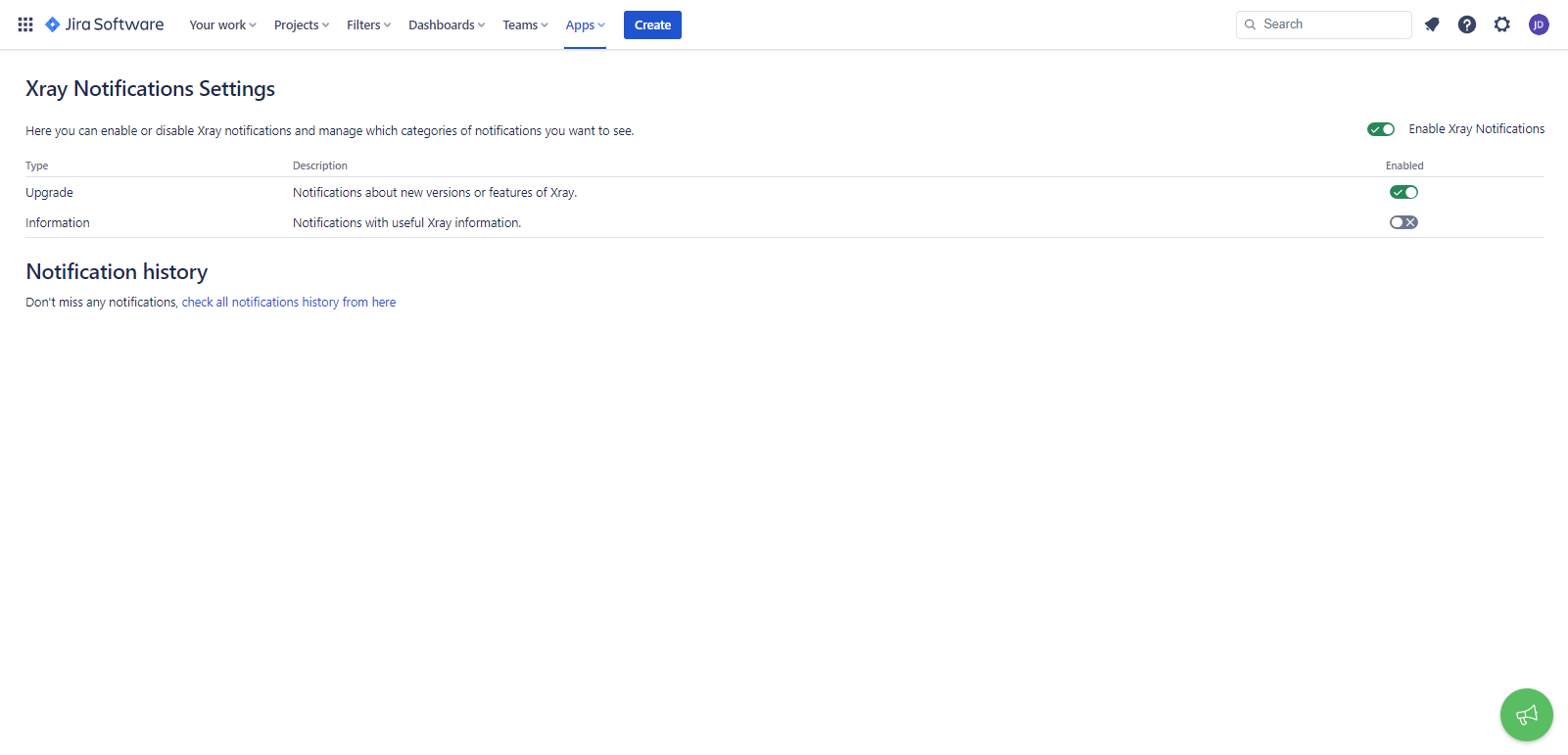Open the JD user profile avatar
The height and width of the screenshot is (755, 1568).
(1539, 24)
